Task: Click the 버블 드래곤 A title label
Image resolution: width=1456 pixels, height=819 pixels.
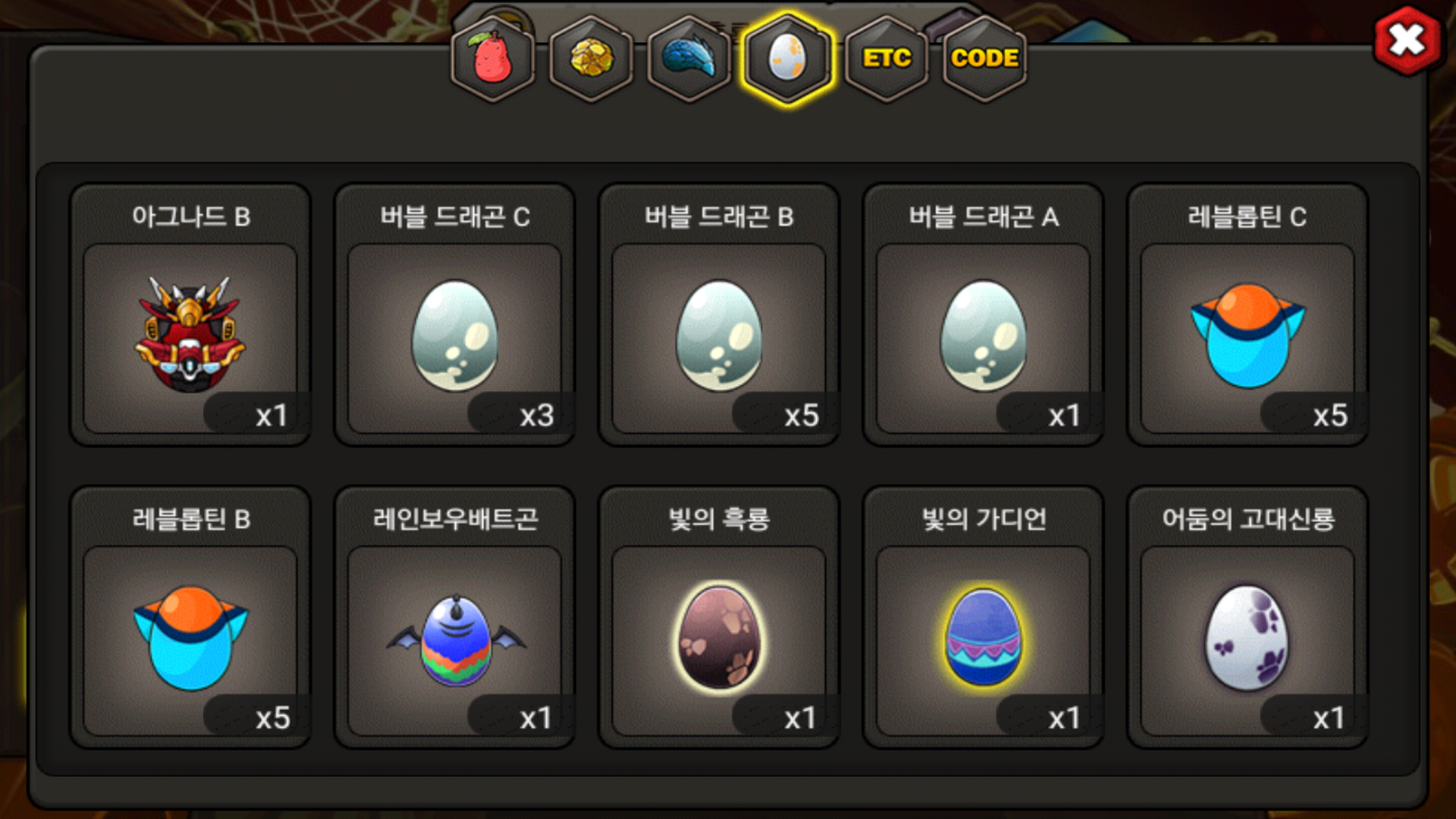Action: pos(984,217)
